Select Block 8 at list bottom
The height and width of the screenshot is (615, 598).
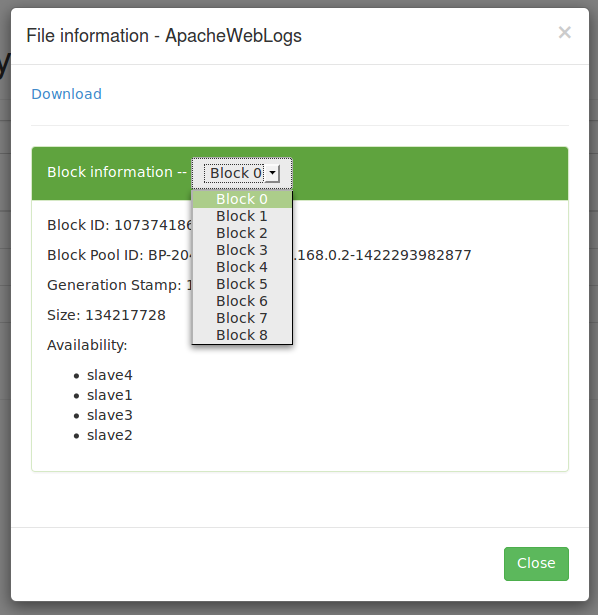click(242, 335)
